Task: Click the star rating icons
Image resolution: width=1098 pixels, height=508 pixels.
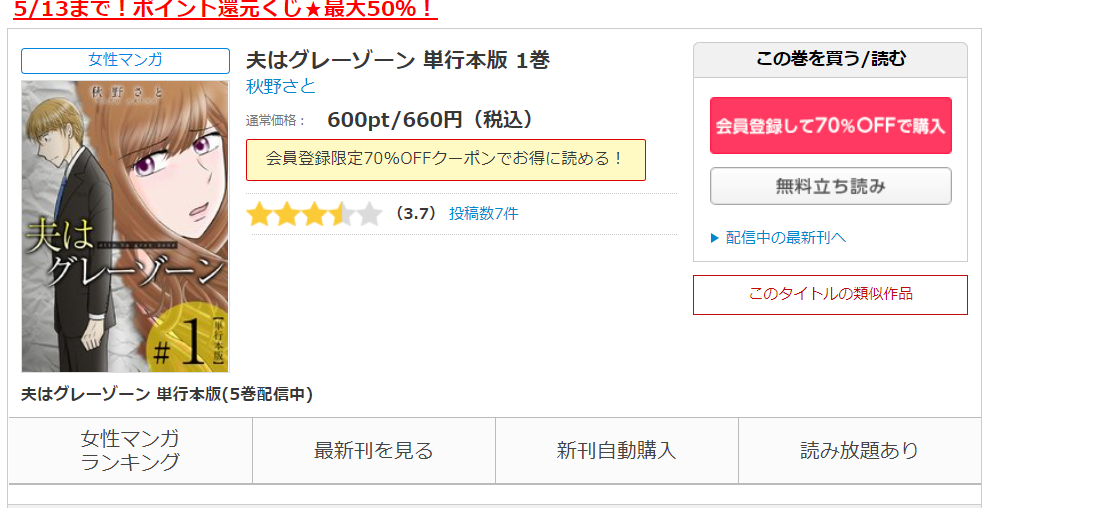Action: [x=314, y=214]
